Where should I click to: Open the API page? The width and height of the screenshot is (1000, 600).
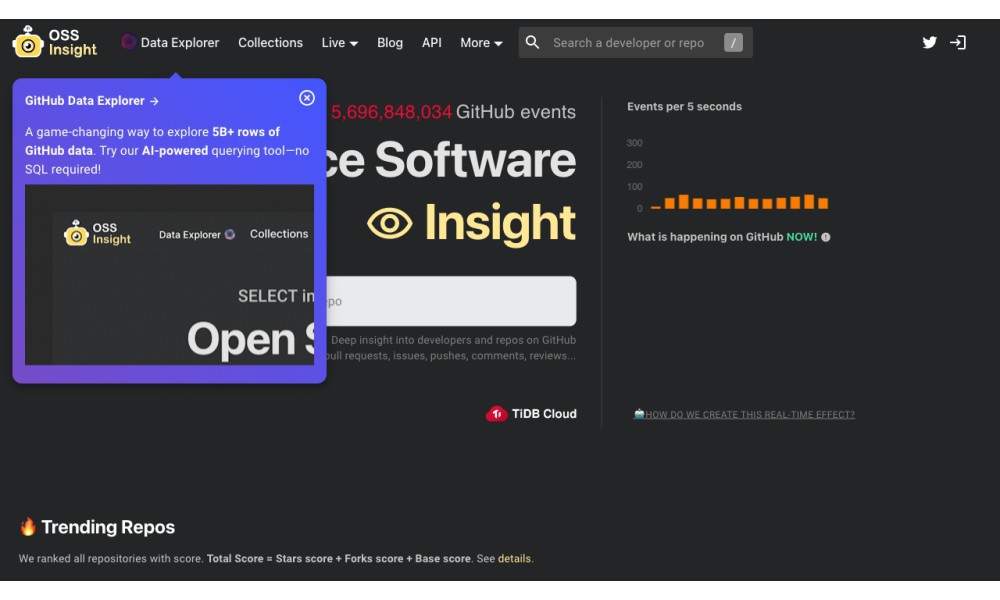(432, 43)
